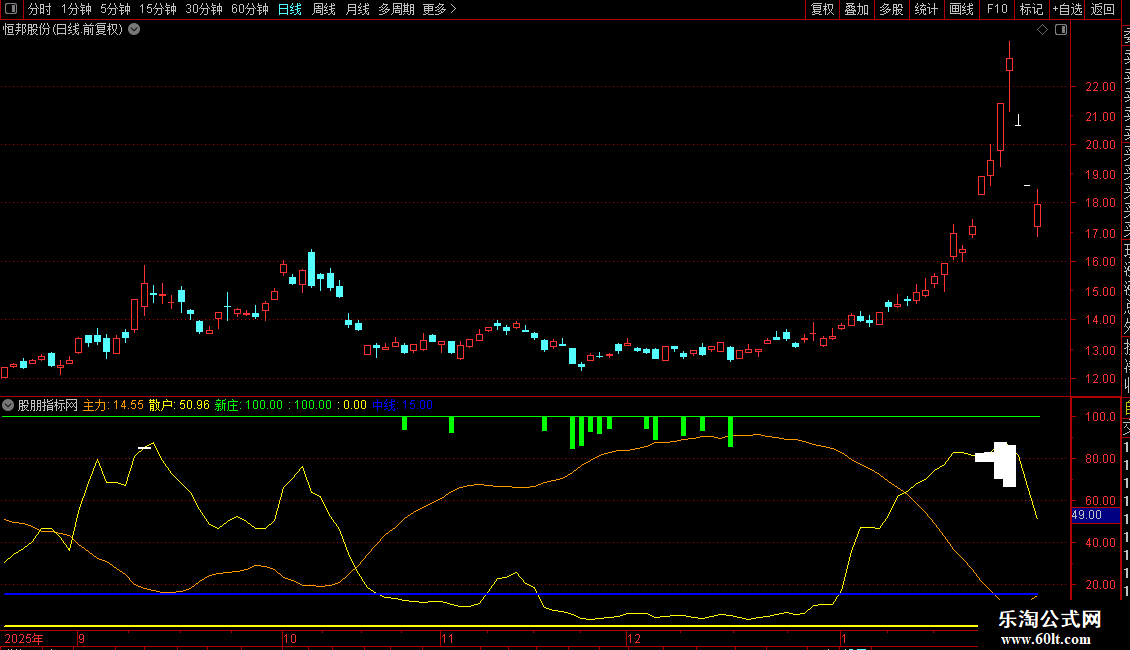Select the 60分钟 period tab
This screenshot has width=1130, height=650.
click(x=250, y=9)
